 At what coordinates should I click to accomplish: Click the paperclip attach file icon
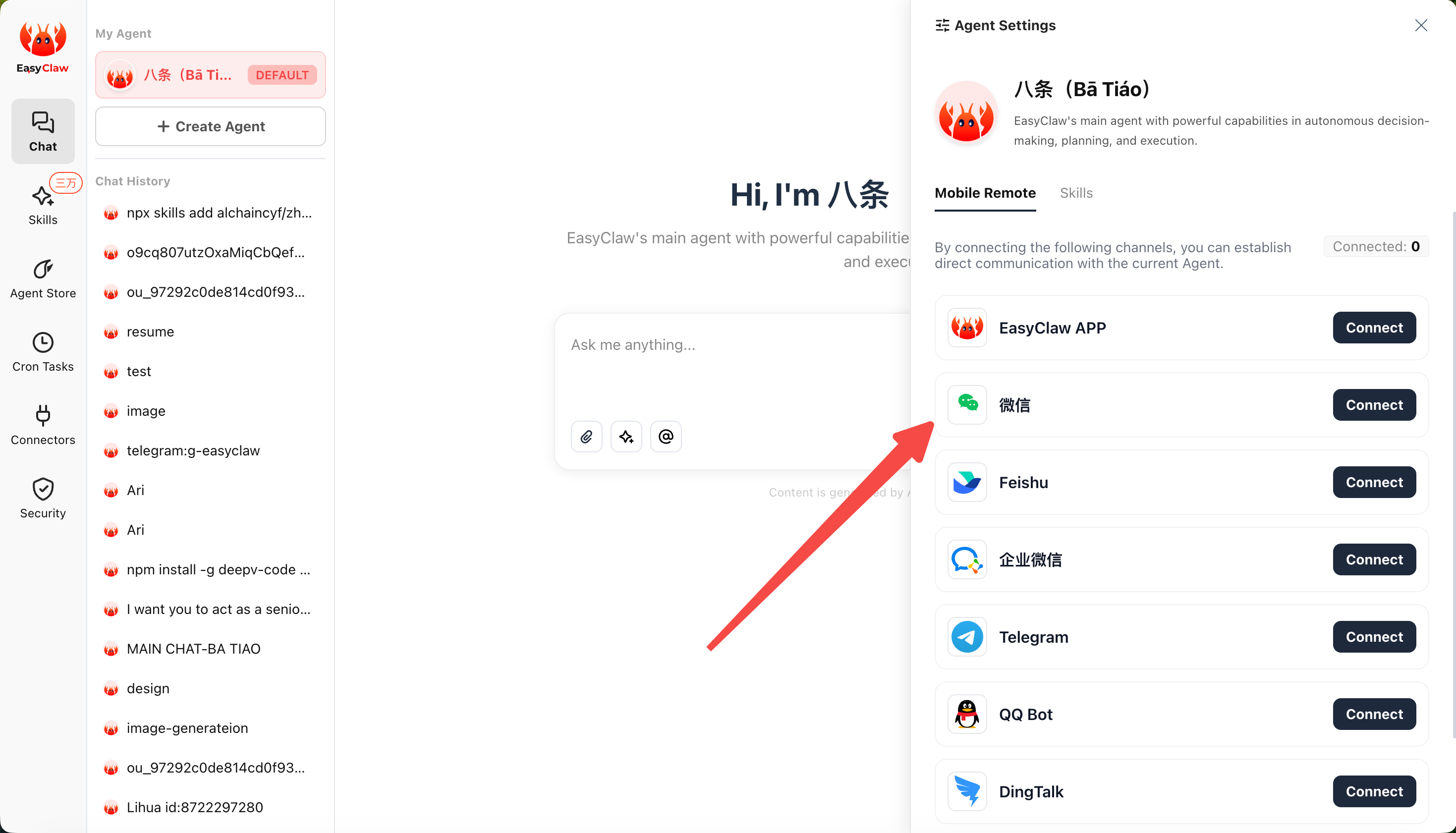click(x=586, y=437)
